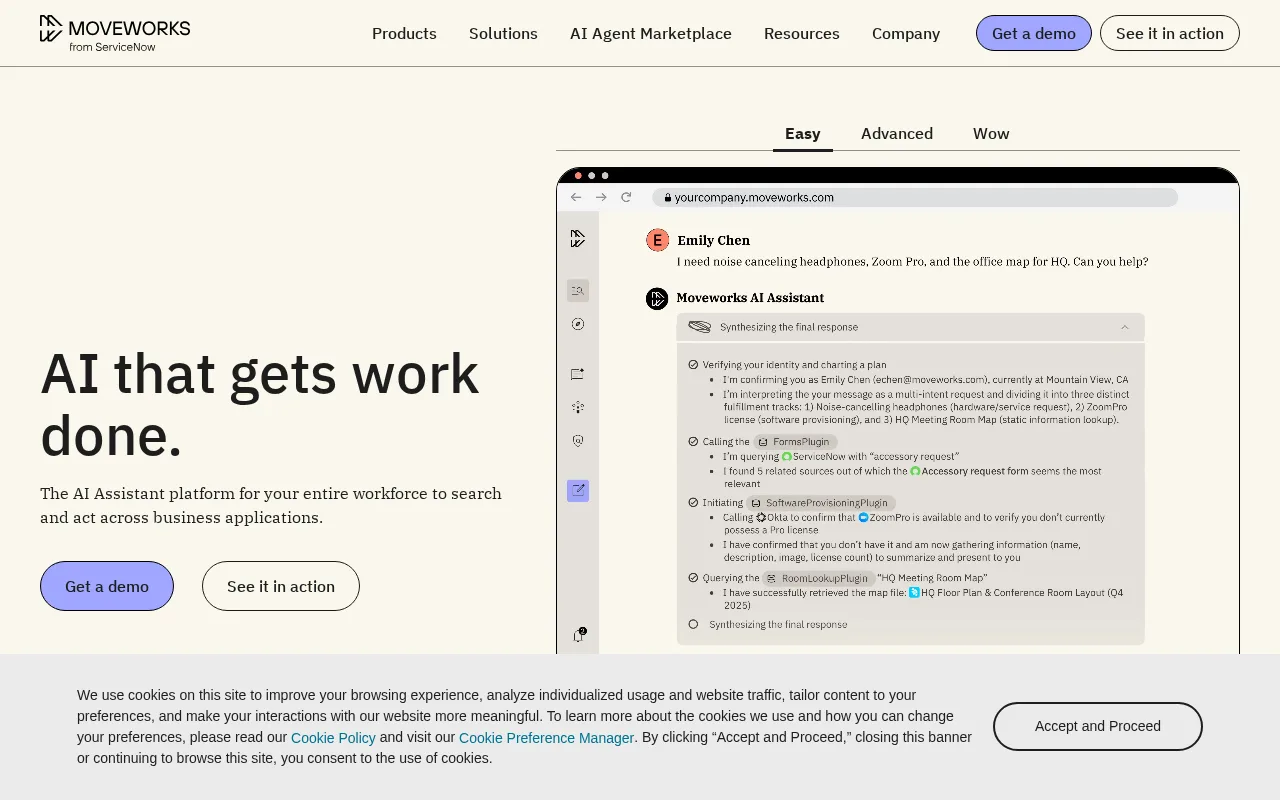1280x800 pixels.
Task: Open the search icon in the demo sidebar
Action: click(x=578, y=291)
